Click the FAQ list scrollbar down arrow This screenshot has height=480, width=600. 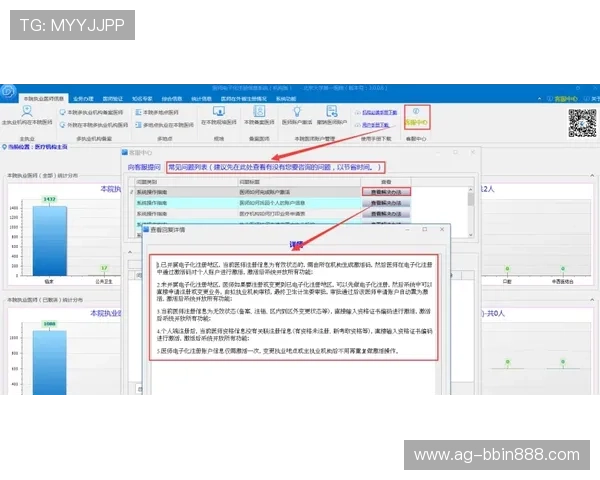[x=471, y=235]
